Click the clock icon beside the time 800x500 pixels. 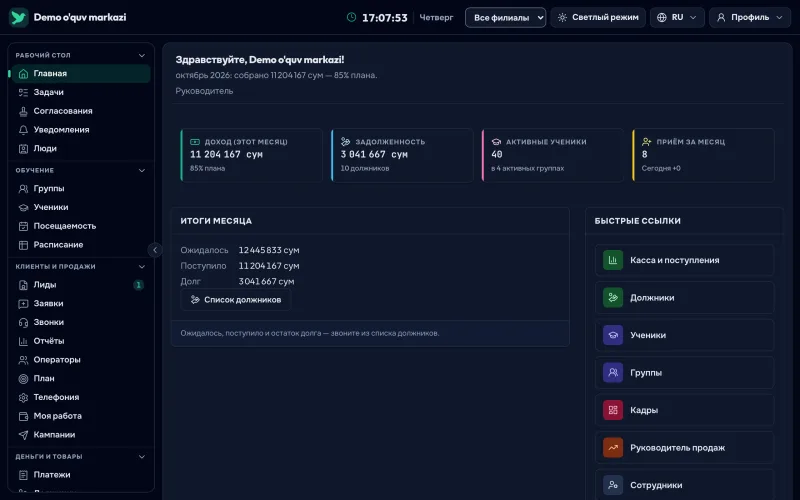tap(352, 17)
